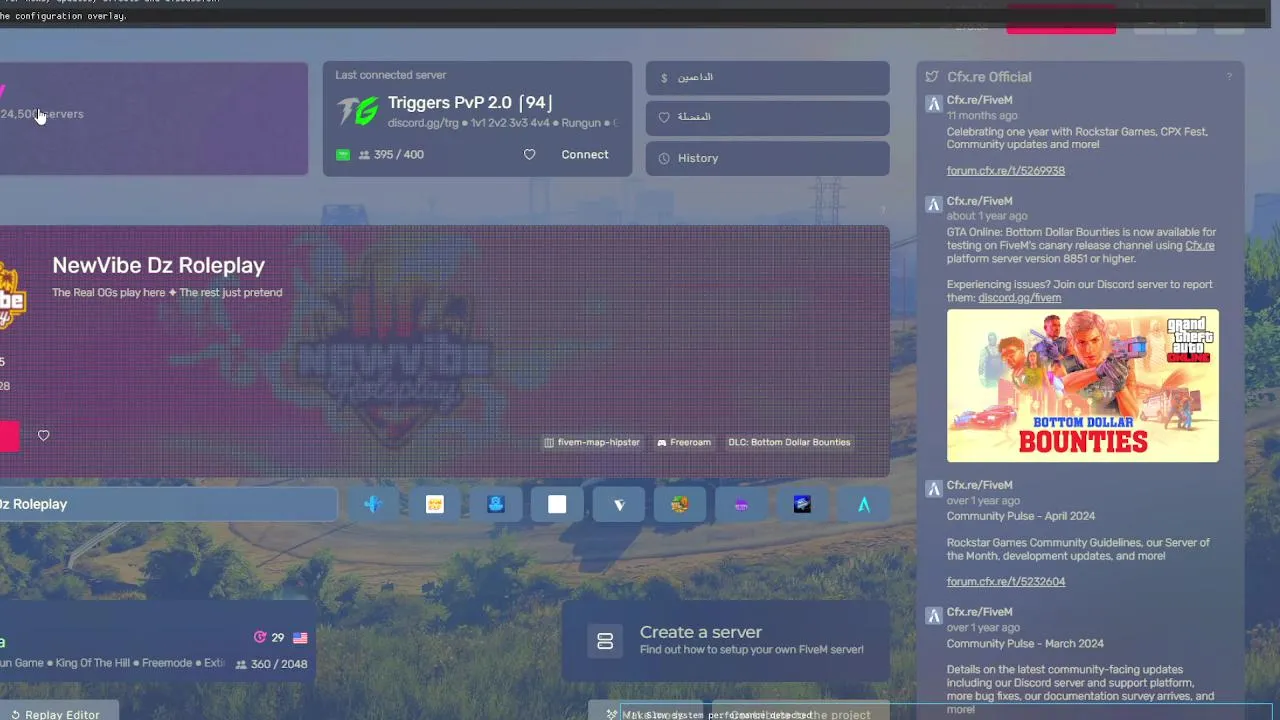Click the 360 / 2048 player count
The height and width of the screenshot is (720, 1280).
pos(271,664)
